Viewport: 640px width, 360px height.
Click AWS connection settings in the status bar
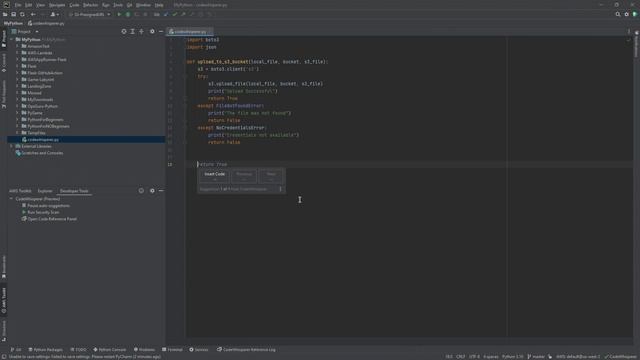pyautogui.click(x=578, y=356)
